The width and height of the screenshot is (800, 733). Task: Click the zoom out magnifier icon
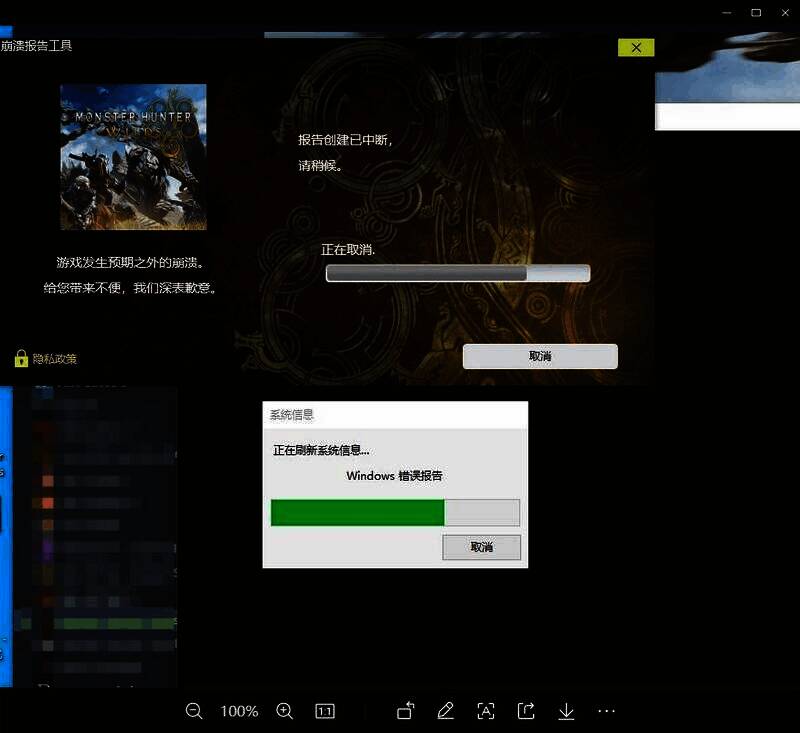tap(194, 711)
